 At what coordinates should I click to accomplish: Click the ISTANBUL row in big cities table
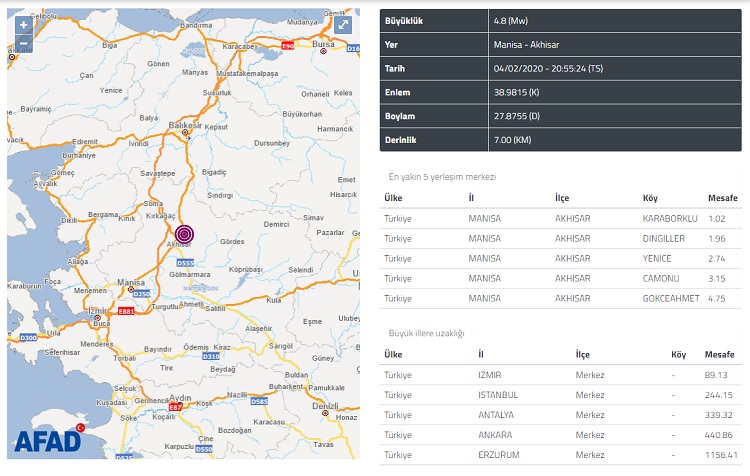click(562, 393)
